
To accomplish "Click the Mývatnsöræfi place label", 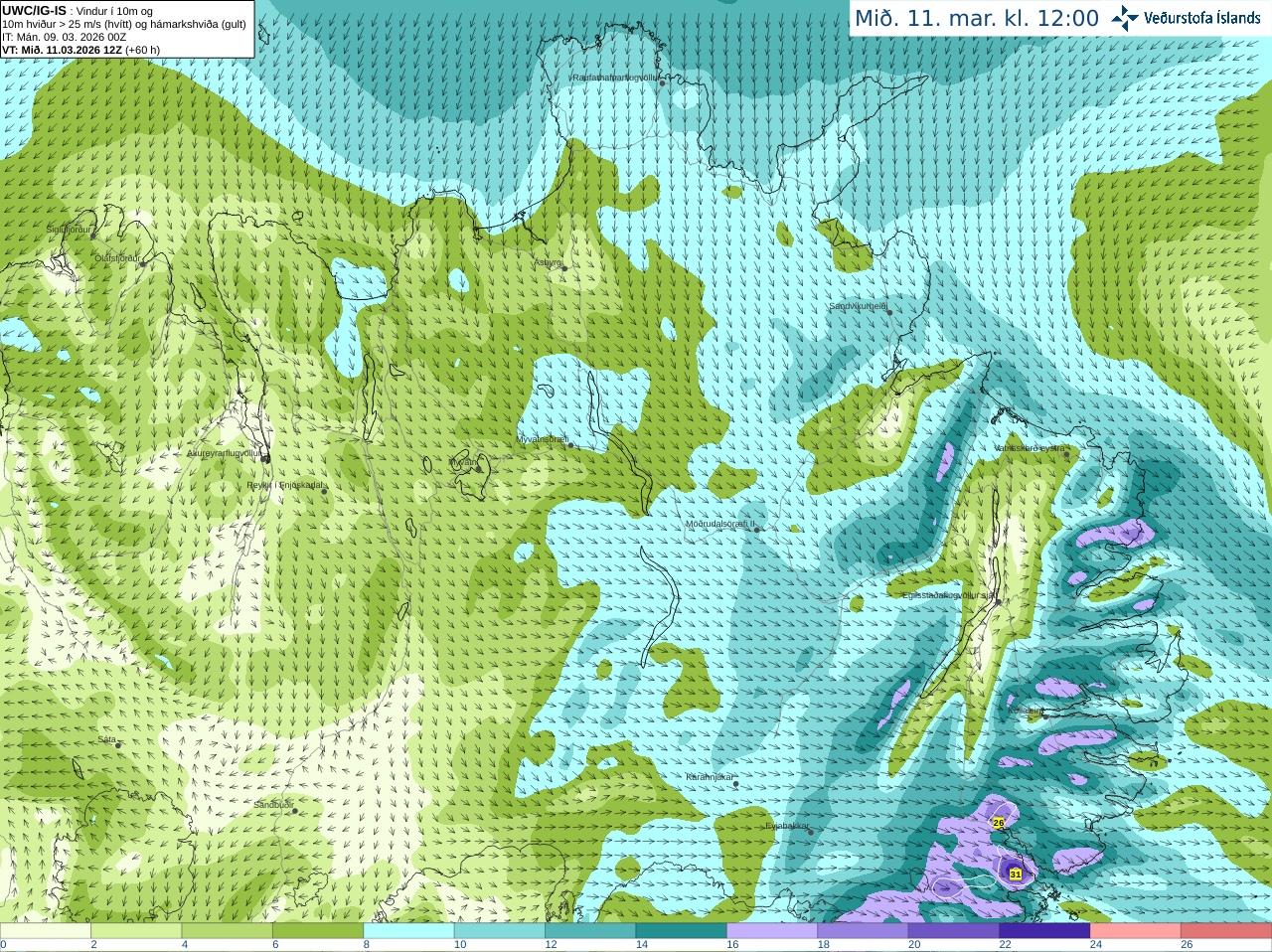I will 542,438.
